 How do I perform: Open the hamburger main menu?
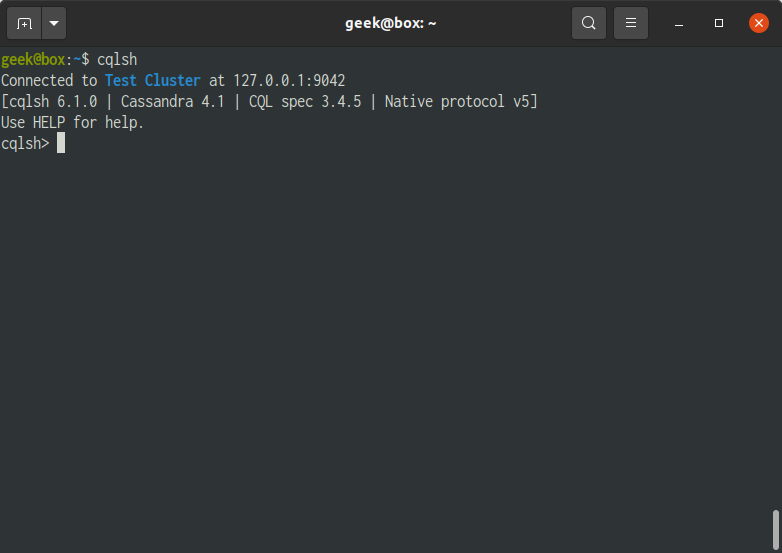(x=631, y=23)
